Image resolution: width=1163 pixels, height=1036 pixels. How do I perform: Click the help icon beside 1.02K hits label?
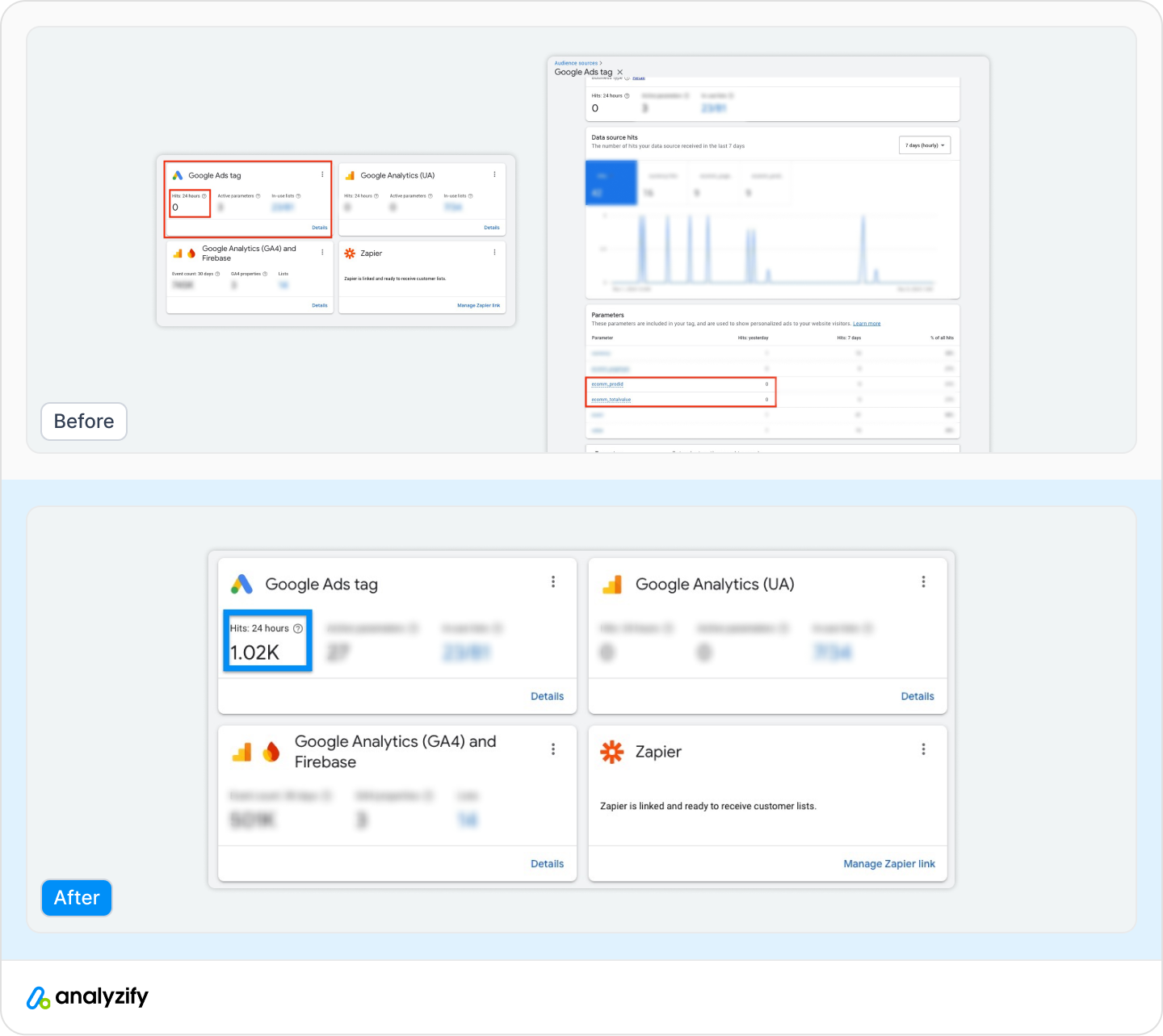(298, 628)
